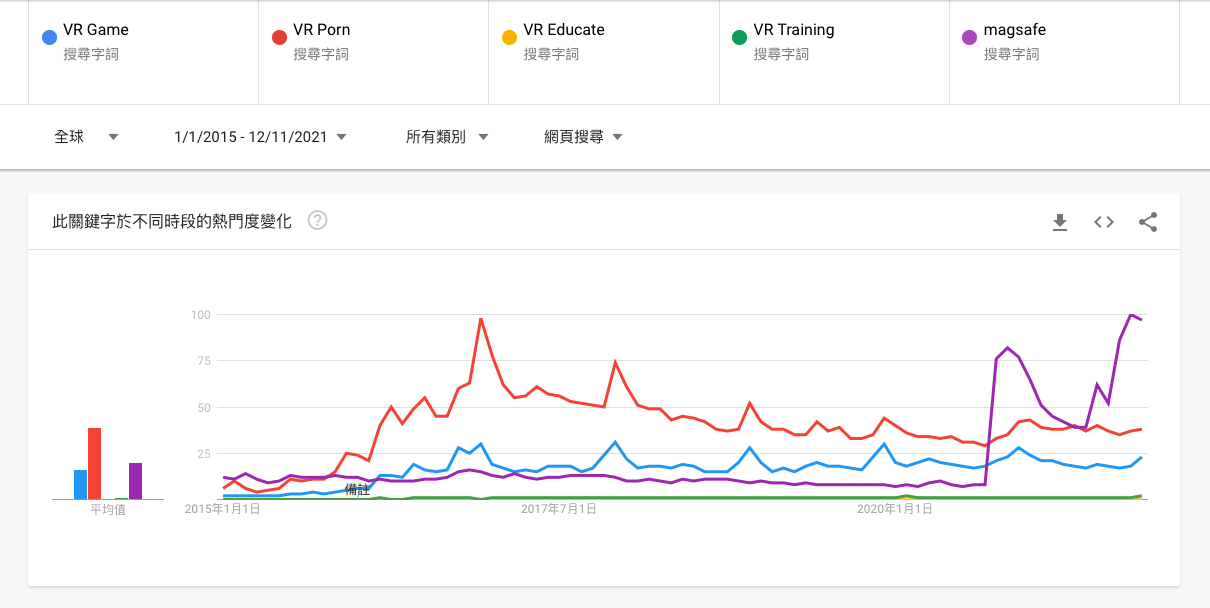Image resolution: width=1210 pixels, height=608 pixels.
Task: Click the yellow VR Educate color dot
Action: 509,38
